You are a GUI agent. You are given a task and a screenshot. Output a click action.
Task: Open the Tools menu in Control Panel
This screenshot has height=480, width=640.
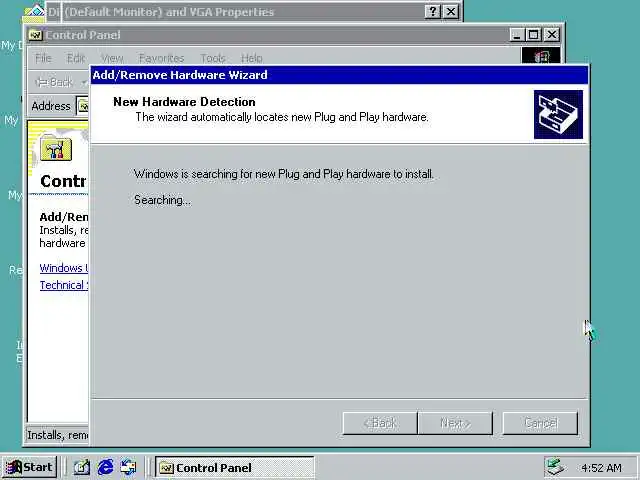pos(213,58)
